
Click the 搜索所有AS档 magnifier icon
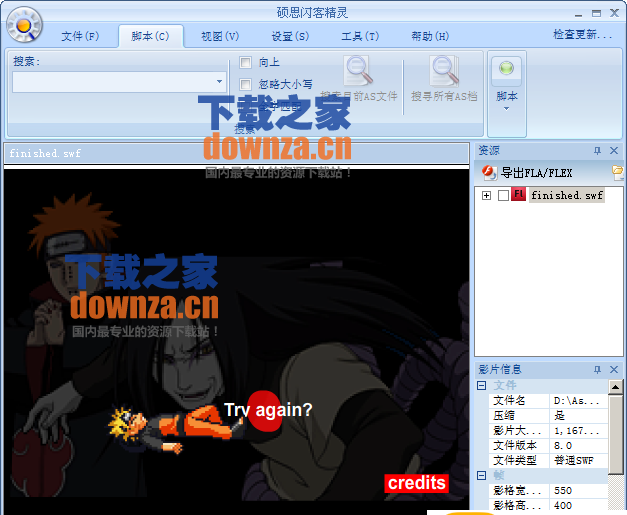pos(444,71)
